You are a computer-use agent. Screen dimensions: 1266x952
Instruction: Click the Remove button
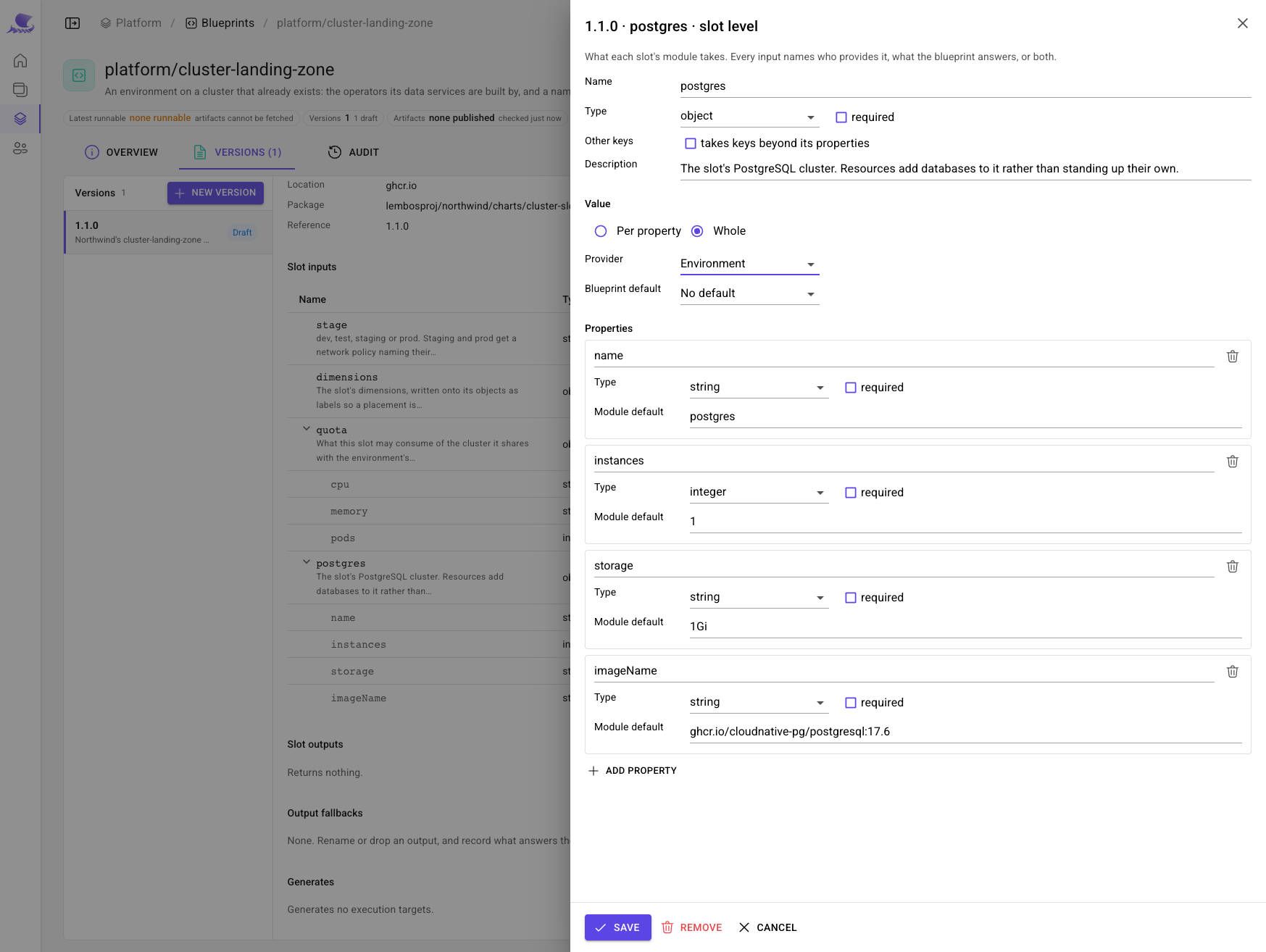click(x=692, y=927)
